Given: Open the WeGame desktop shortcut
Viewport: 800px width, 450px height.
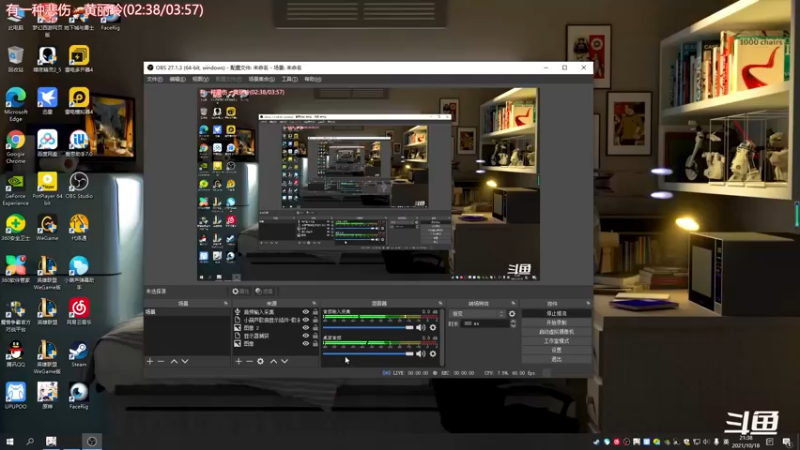Looking at the screenshot, I should (x=47, y=228).
